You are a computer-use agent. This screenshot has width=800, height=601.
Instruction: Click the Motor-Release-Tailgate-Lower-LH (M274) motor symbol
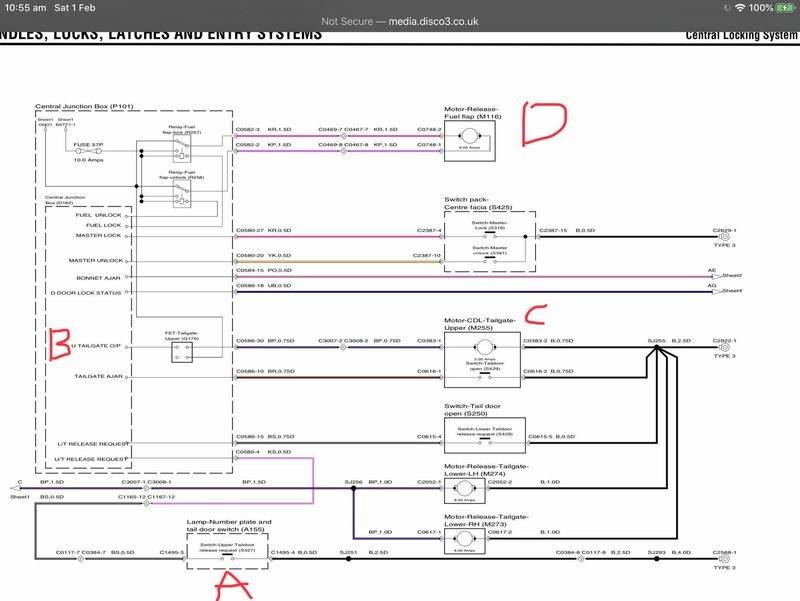[x=464, y=489]
